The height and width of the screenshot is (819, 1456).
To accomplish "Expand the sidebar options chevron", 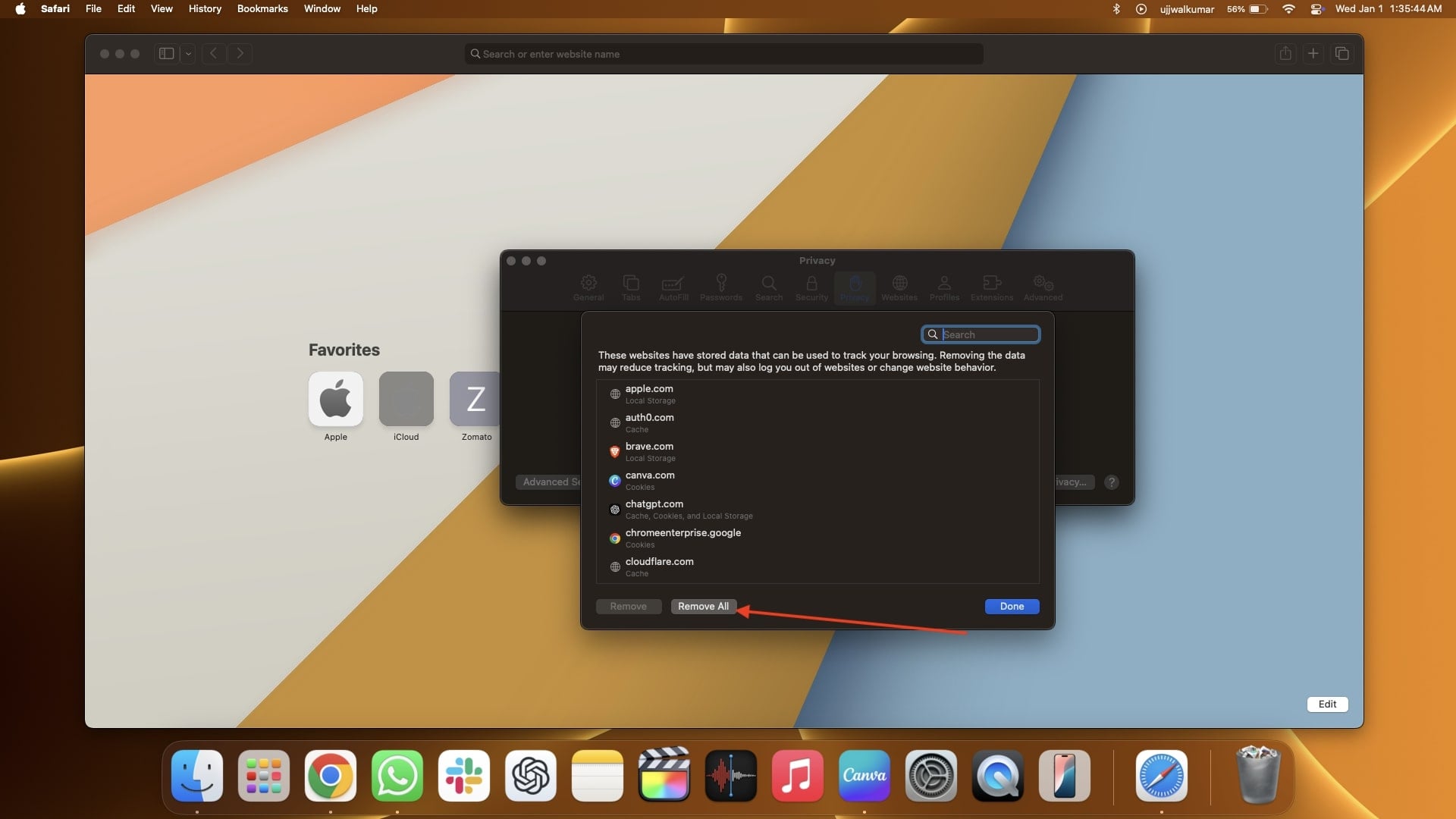I will pos(188,54).
